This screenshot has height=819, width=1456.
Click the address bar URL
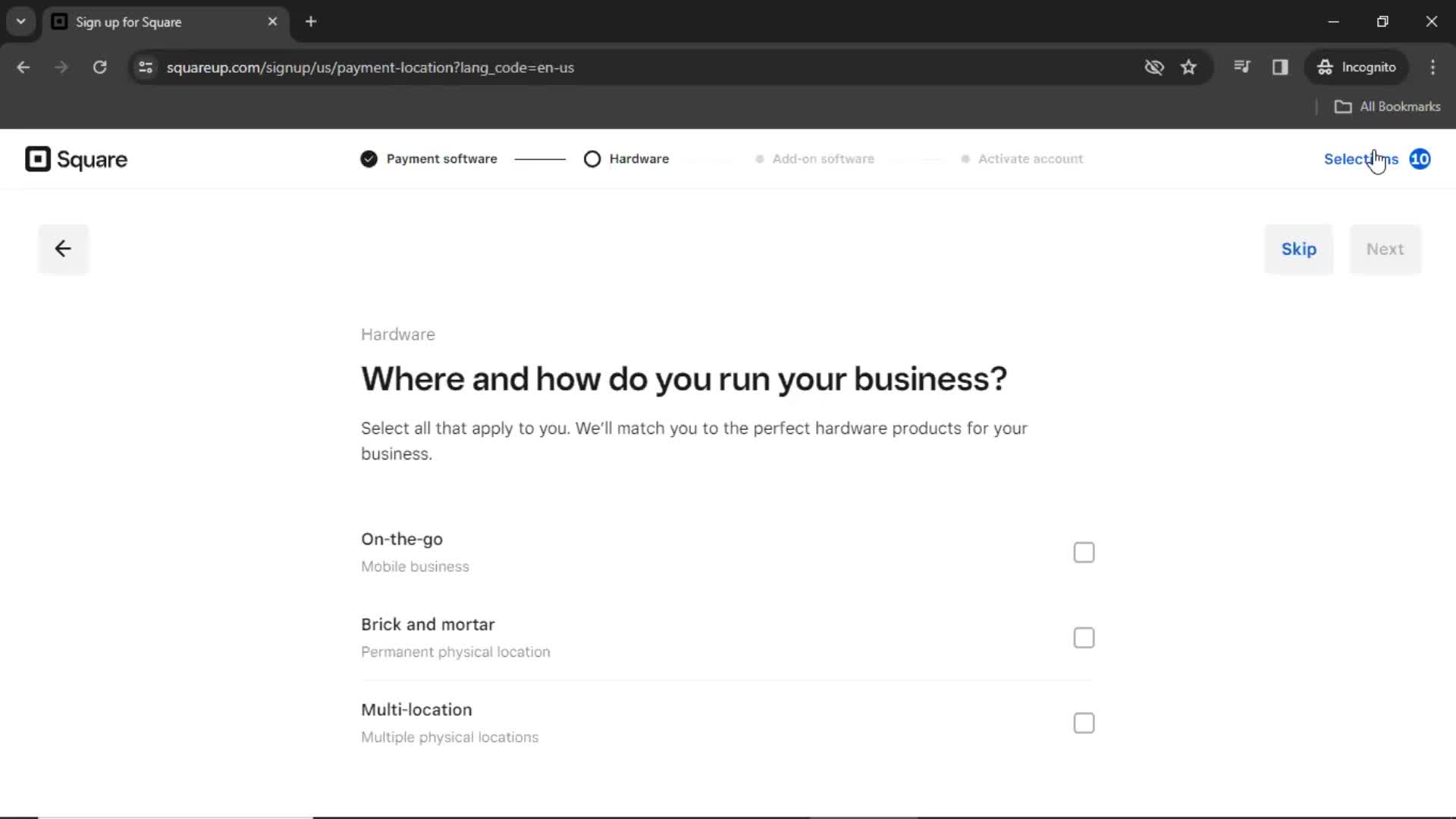point(370,67)
